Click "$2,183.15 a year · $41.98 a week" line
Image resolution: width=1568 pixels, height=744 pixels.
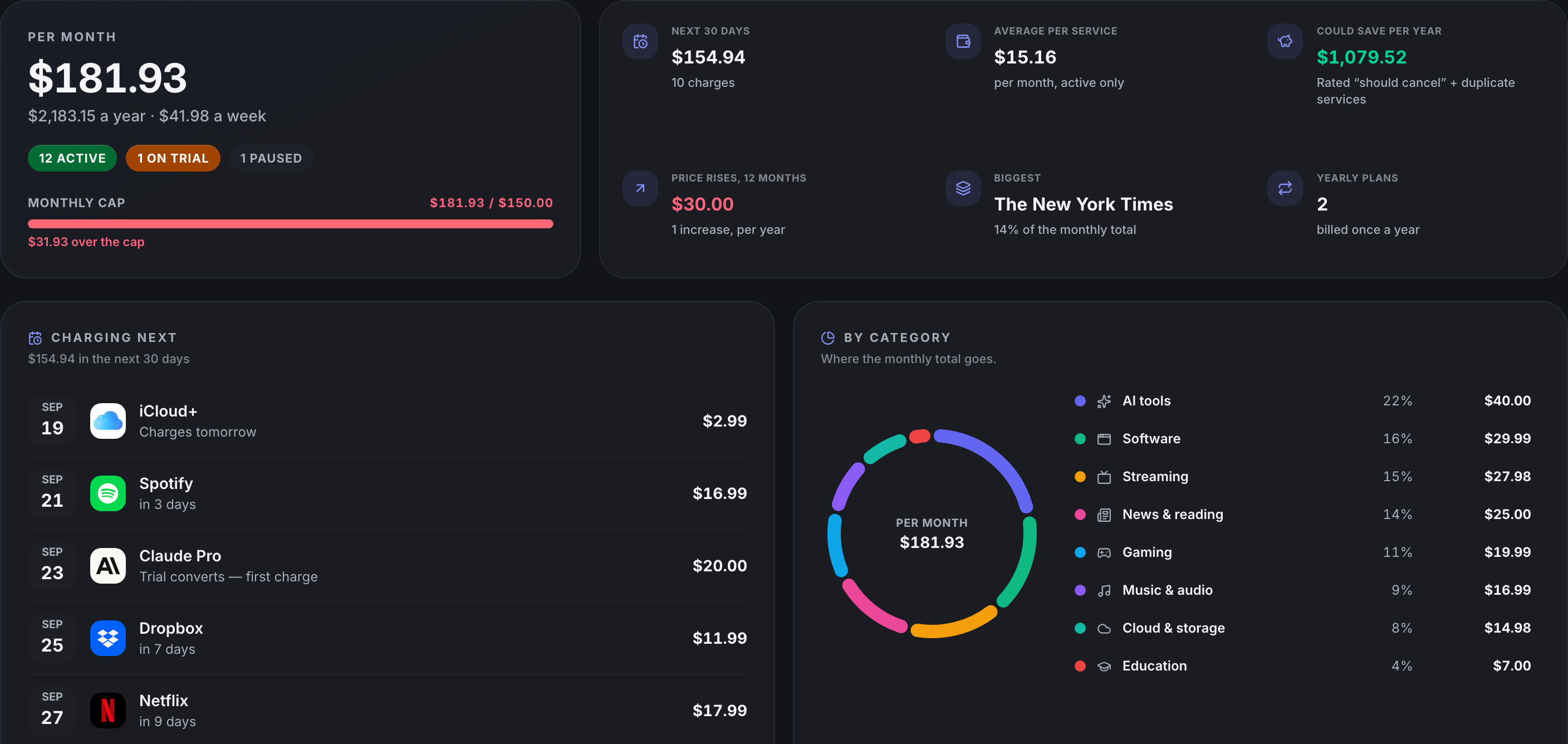tap(146, 116)
